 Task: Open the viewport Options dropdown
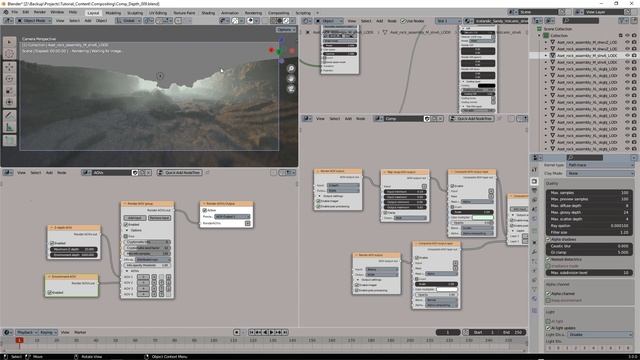tap(286, 29)
